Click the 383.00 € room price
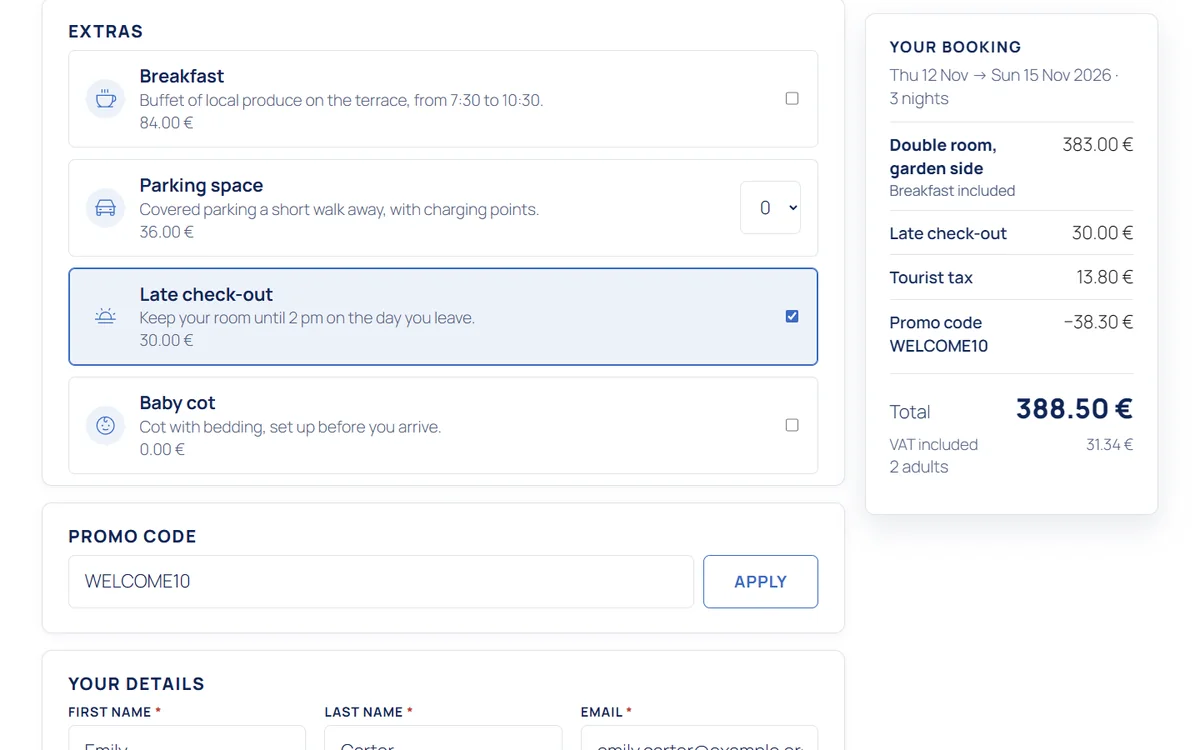The width and height of the screenshot is (1200, 750). (x=1097, y=145)
